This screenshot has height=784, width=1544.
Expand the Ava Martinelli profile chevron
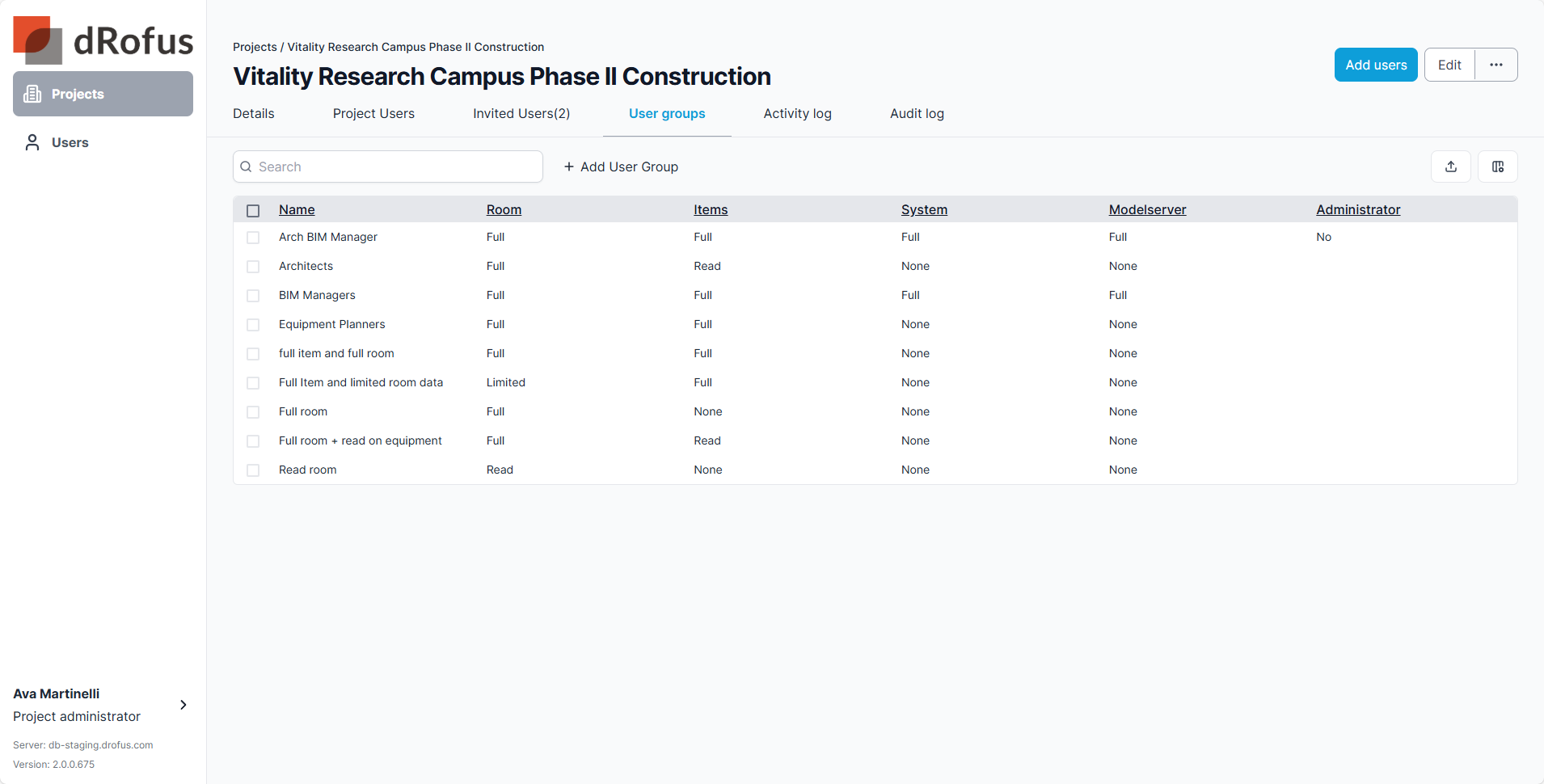click(184, 705)
